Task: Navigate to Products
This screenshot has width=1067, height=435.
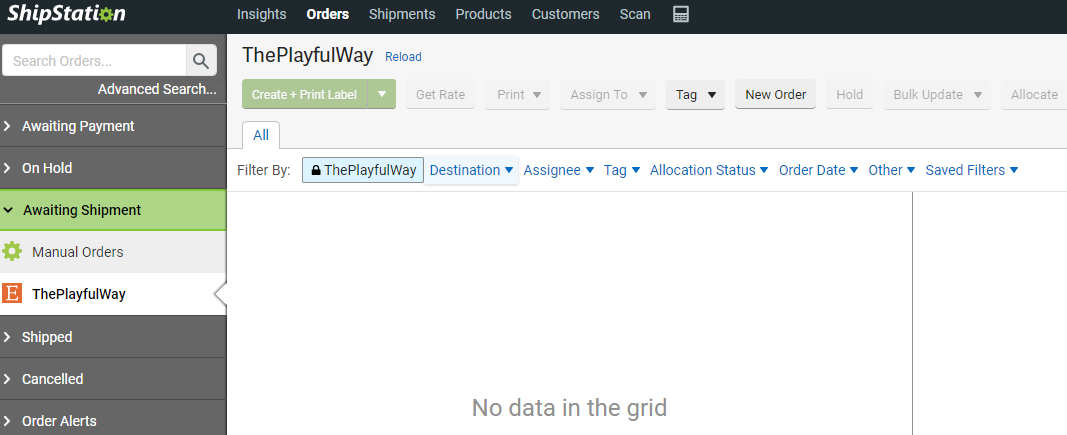Action: pos(483,14)
